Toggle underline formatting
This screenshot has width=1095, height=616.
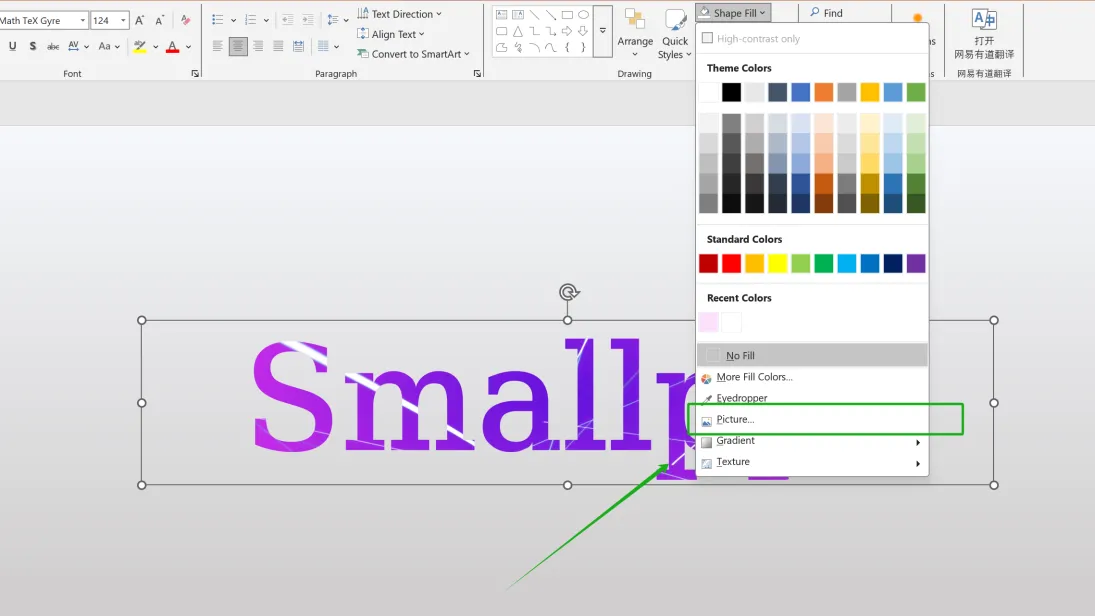pyautogui.click(x=12, y=46)
